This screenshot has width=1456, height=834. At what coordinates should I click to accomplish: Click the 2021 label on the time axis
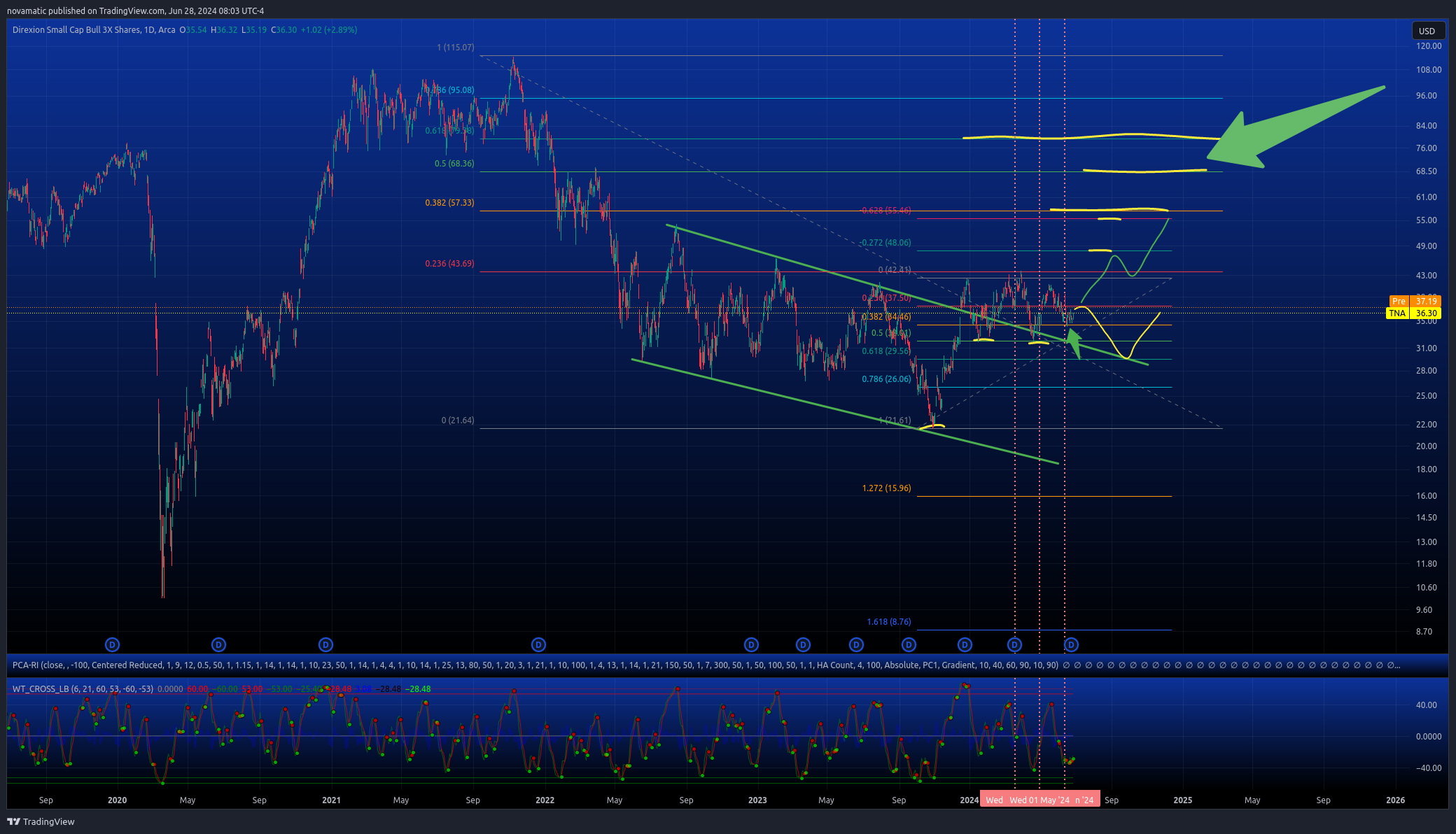point(331,800)
